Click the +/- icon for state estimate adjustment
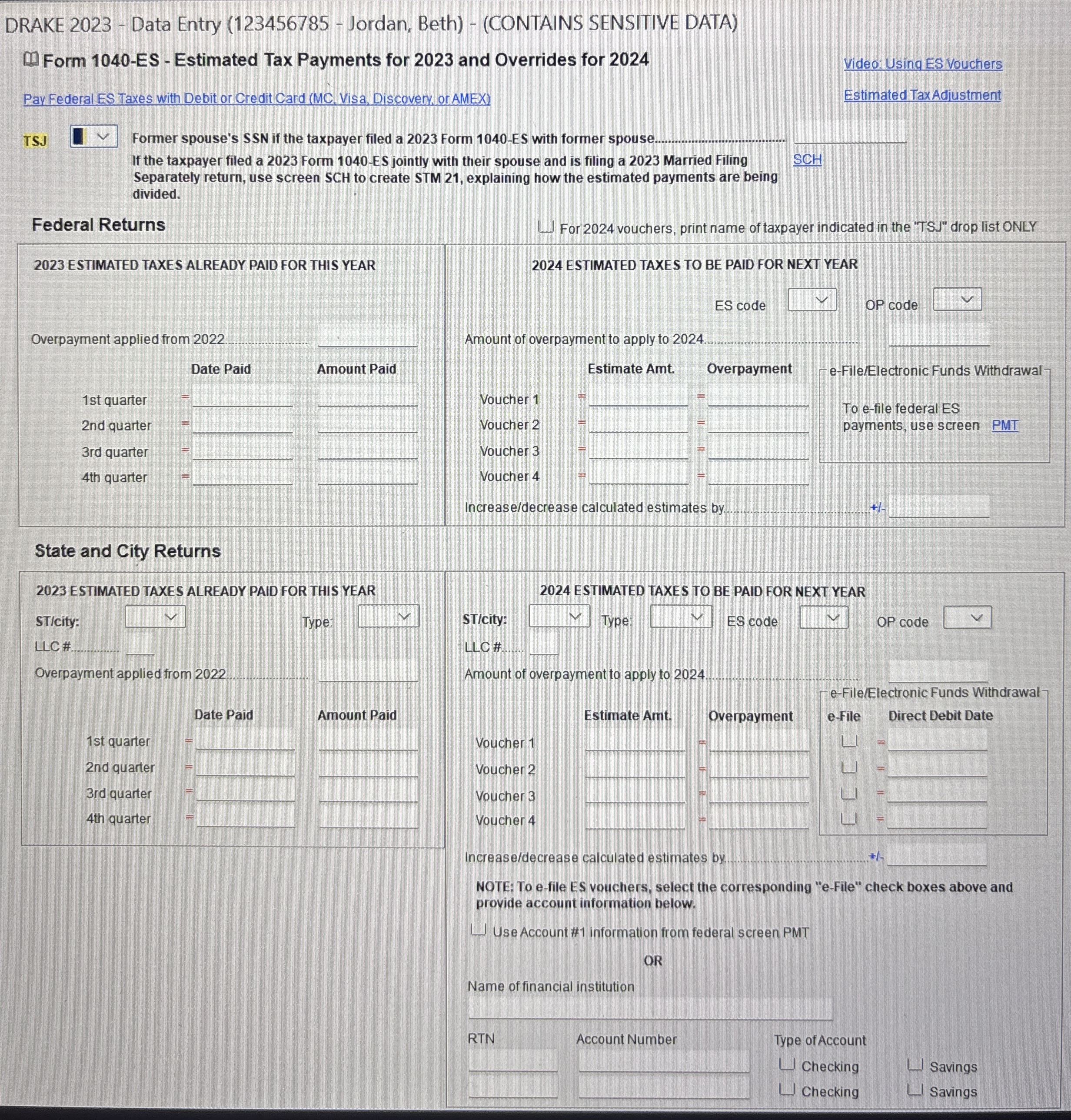Image resolution: width=1071 pixels, height=1120 pixels. coord(876,856)
